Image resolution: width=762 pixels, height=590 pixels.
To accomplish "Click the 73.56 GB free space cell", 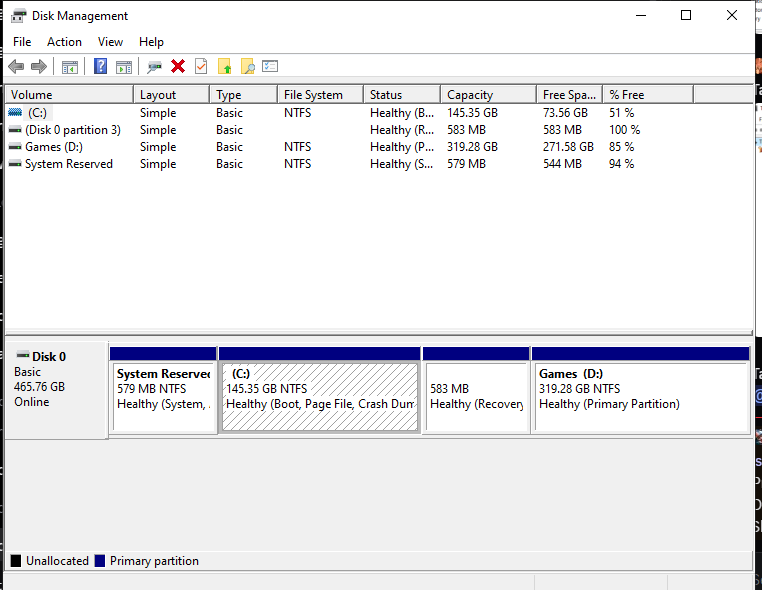I will [565, 113].
